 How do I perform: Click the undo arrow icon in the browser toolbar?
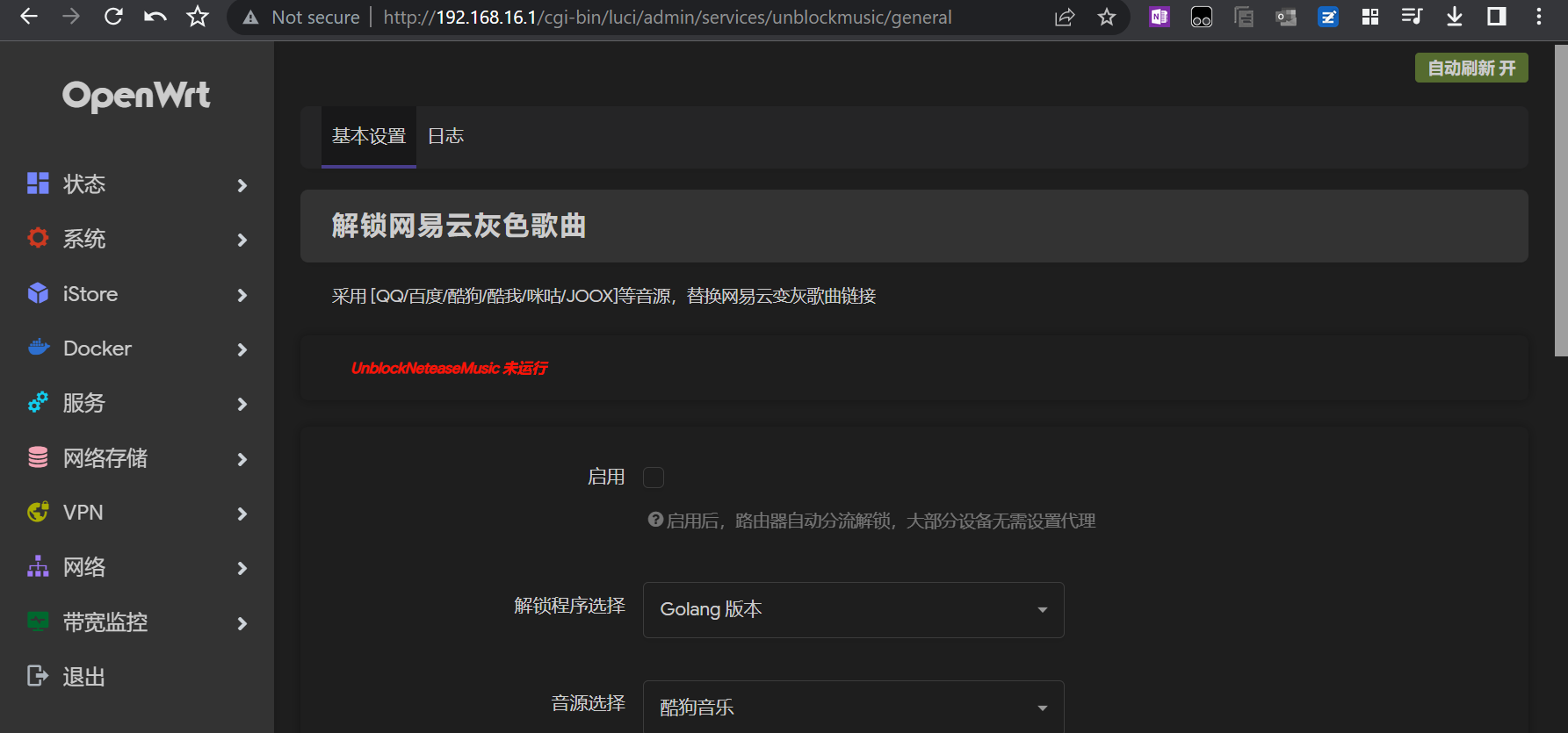click(155, 17)
